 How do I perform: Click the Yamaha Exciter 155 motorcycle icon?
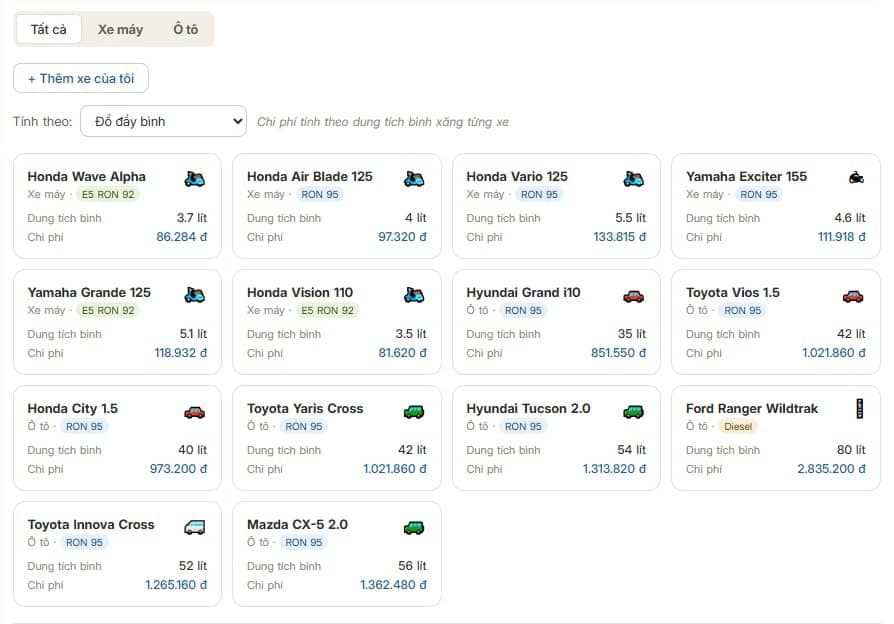coord(856,178)
